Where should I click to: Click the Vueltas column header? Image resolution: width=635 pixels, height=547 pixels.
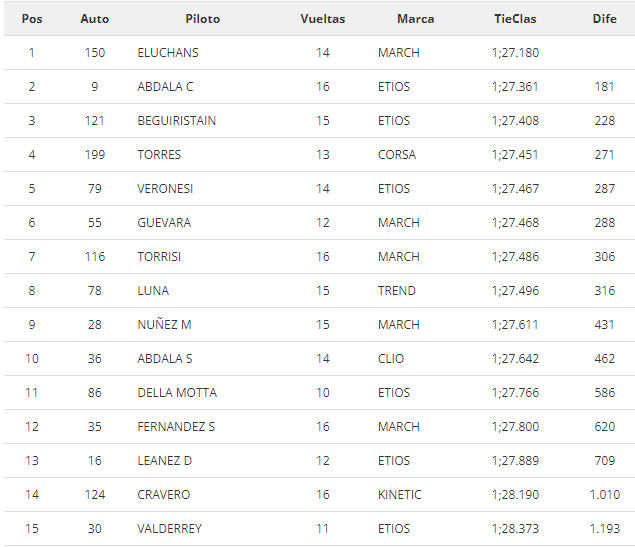323,19
